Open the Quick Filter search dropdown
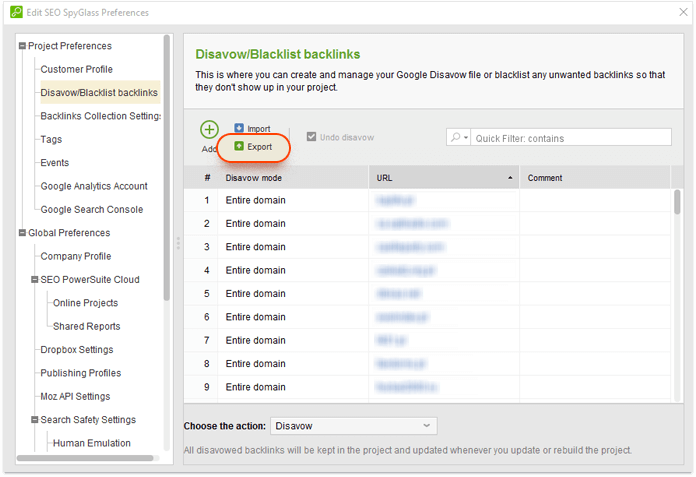 [459, 138]
